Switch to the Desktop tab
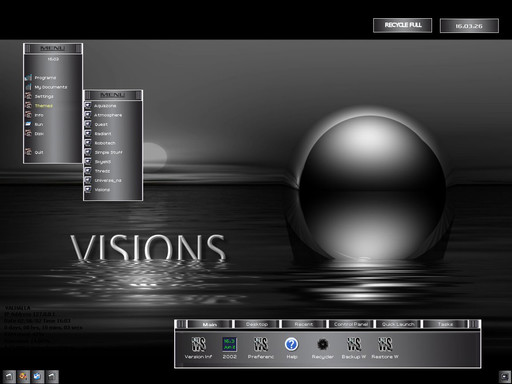 [x=257, y=324]
